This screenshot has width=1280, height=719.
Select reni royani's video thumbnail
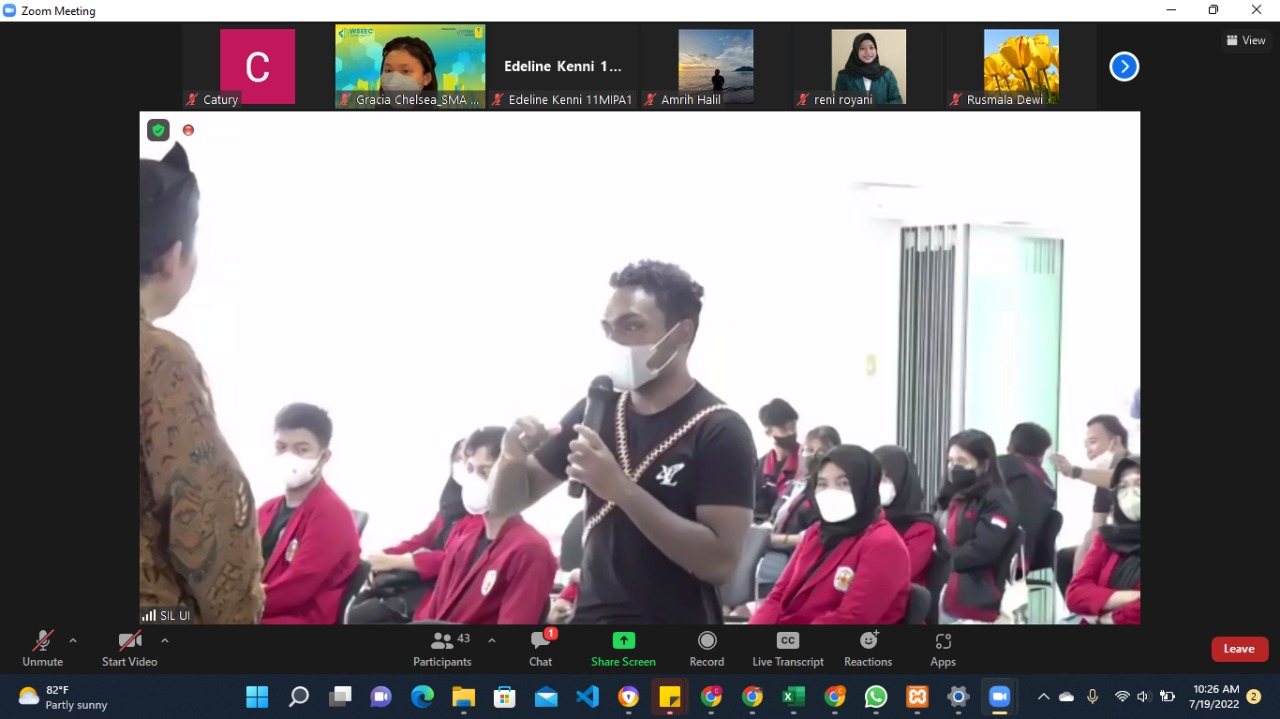pos(868,67)
